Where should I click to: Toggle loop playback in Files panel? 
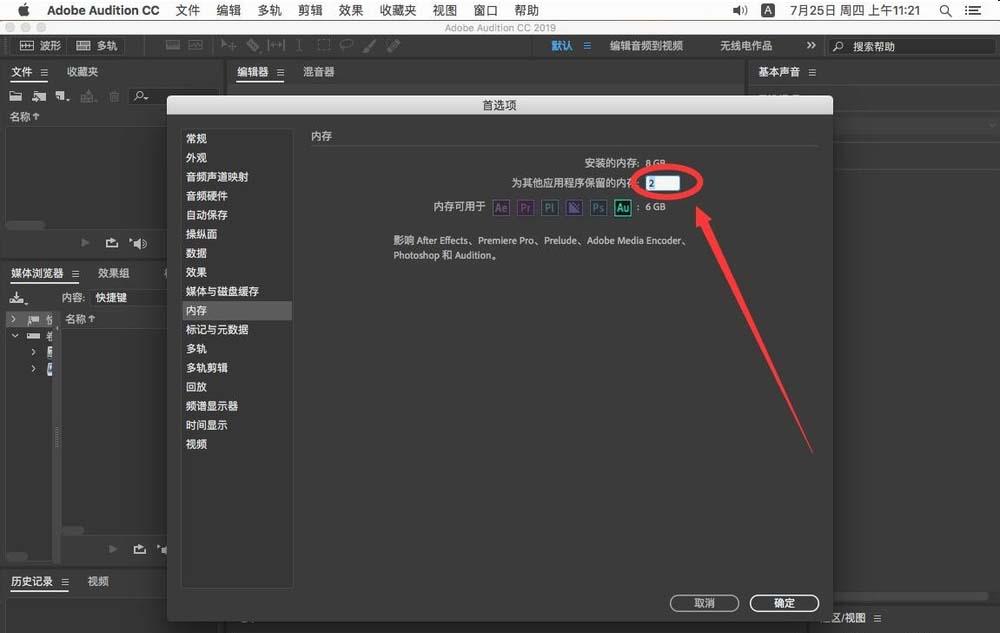[112, 243]
